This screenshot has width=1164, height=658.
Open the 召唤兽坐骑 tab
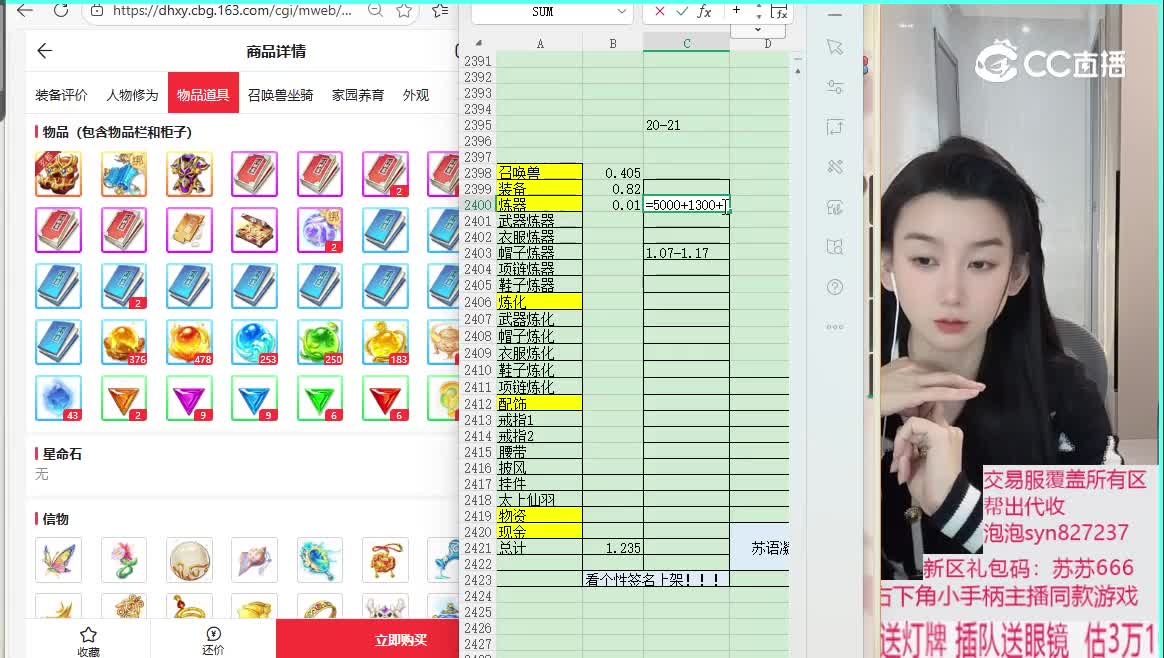(280, 95)
